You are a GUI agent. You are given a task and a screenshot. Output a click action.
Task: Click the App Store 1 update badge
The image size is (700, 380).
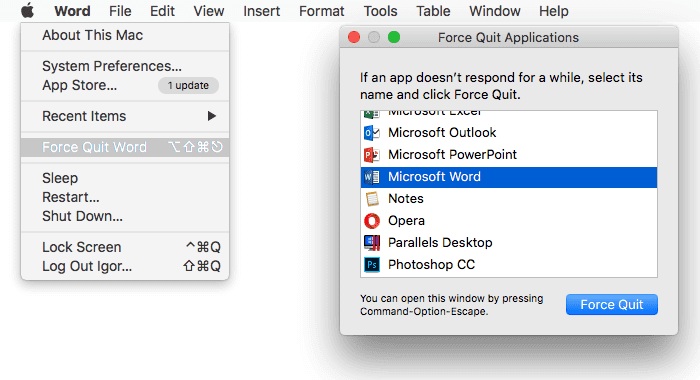[x=188, y=85]
